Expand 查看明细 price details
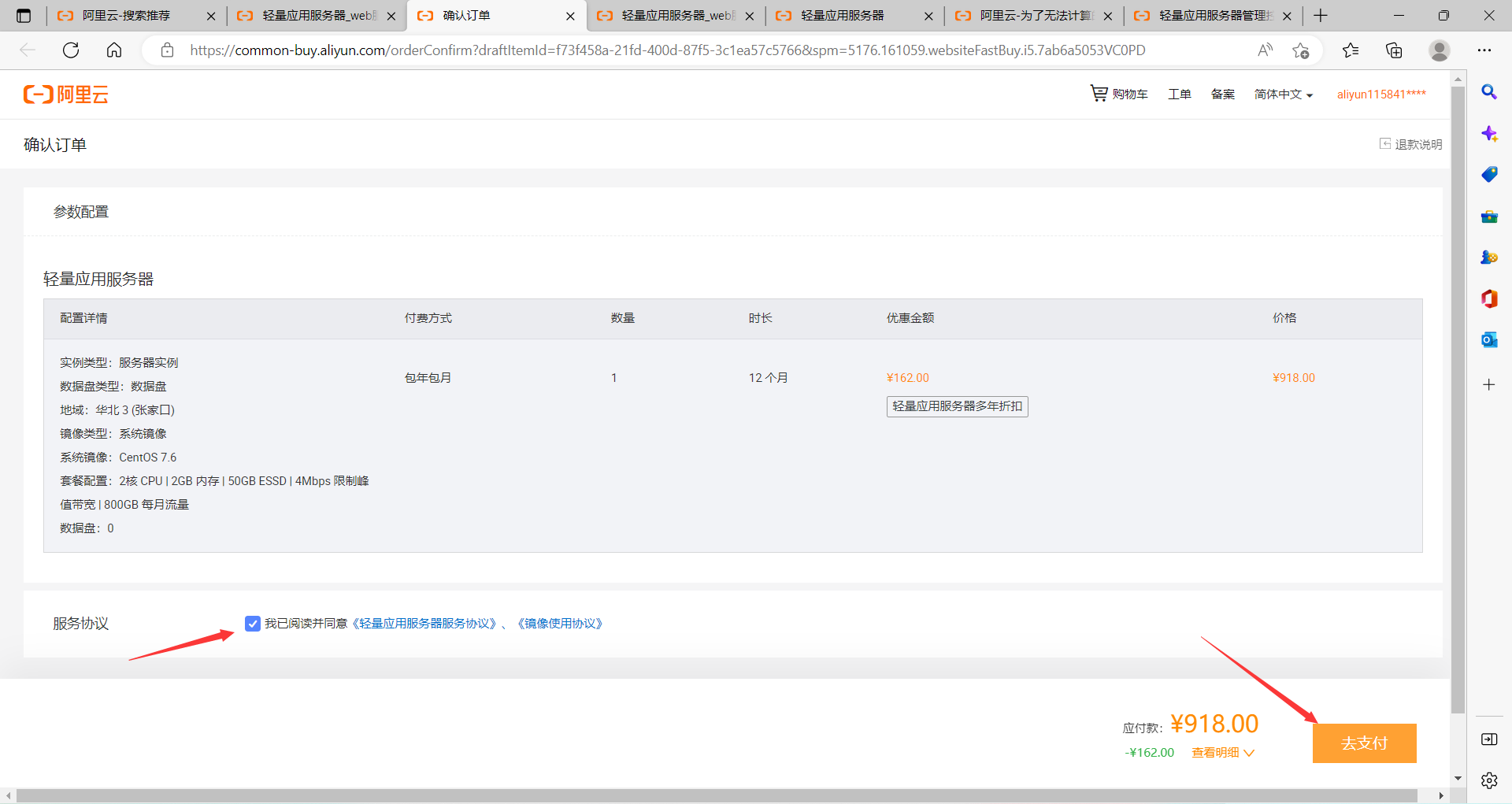Viewport: 1512px width, 804px height. (1222, 753)
